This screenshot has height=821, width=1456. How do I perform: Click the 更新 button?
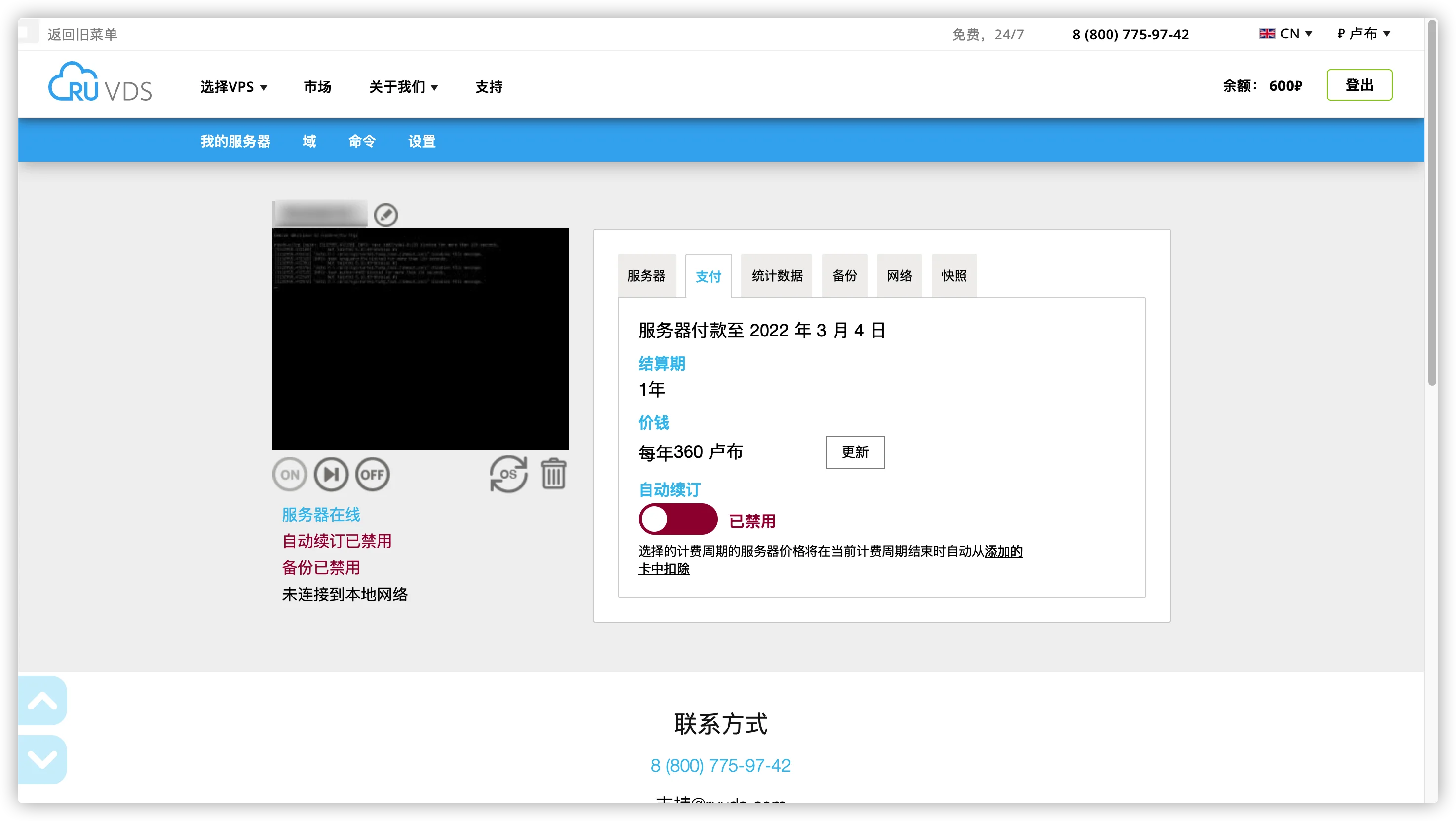click(x=855, y=452)
